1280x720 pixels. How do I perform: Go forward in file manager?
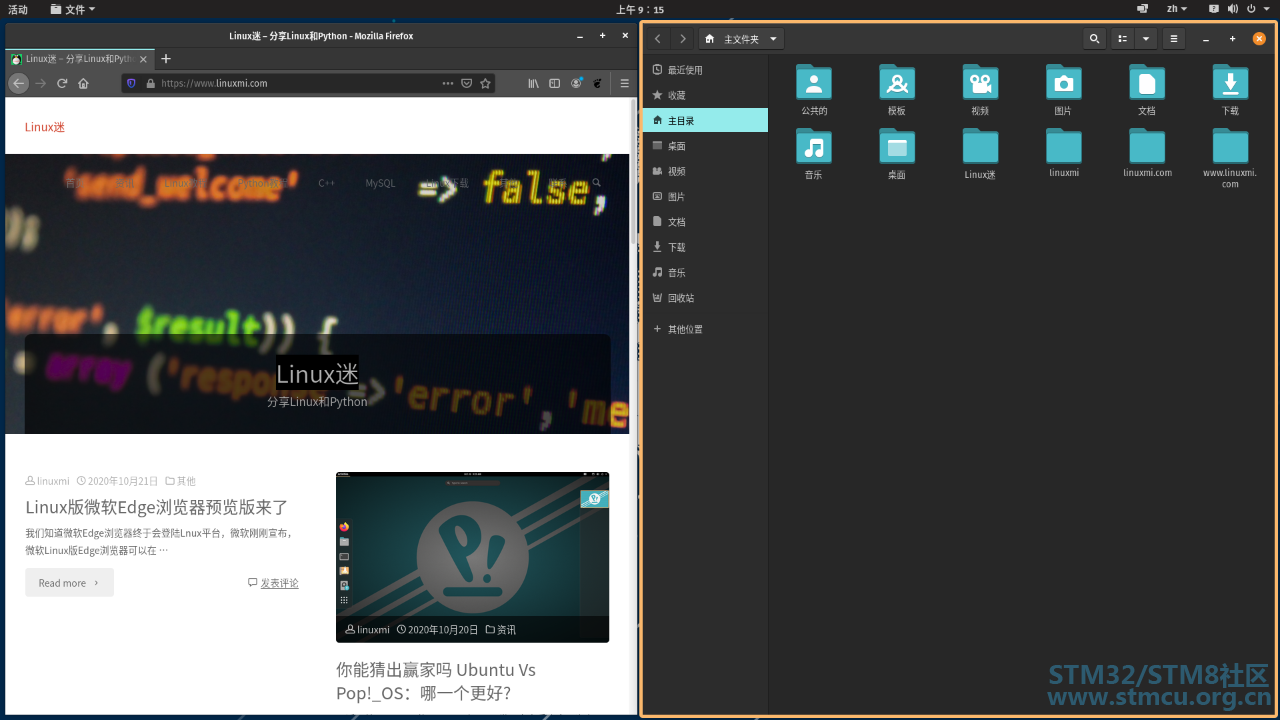[683, 39]
